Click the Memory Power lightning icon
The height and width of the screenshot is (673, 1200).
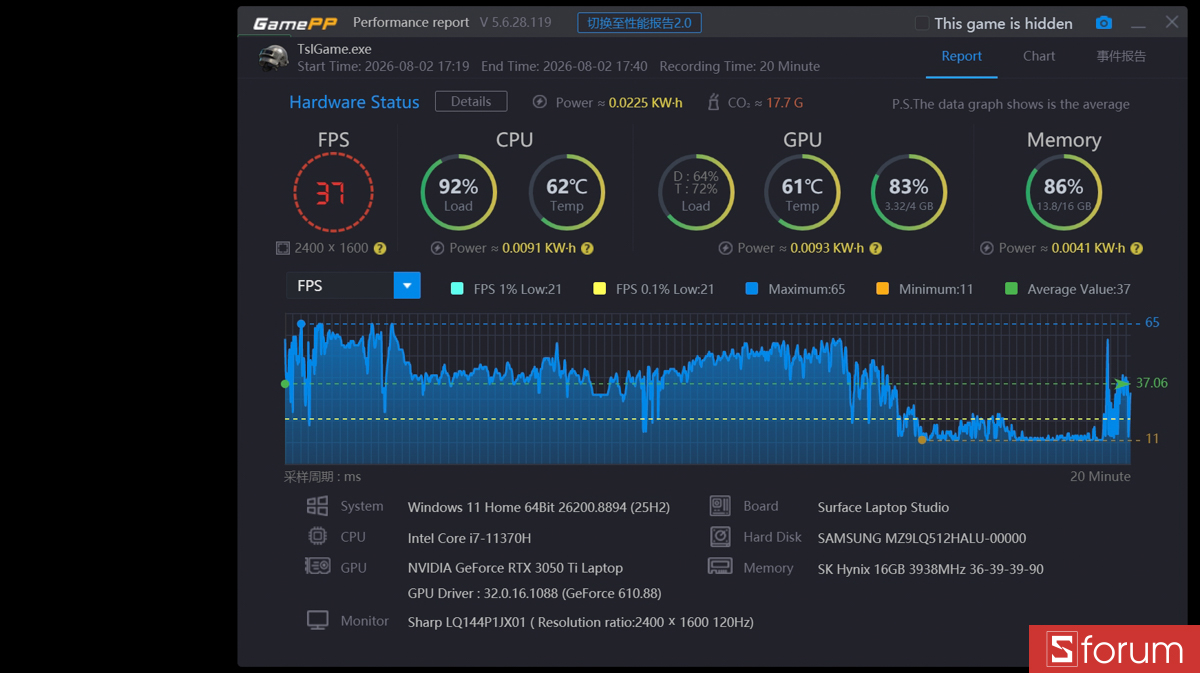(x=987, y=248)
